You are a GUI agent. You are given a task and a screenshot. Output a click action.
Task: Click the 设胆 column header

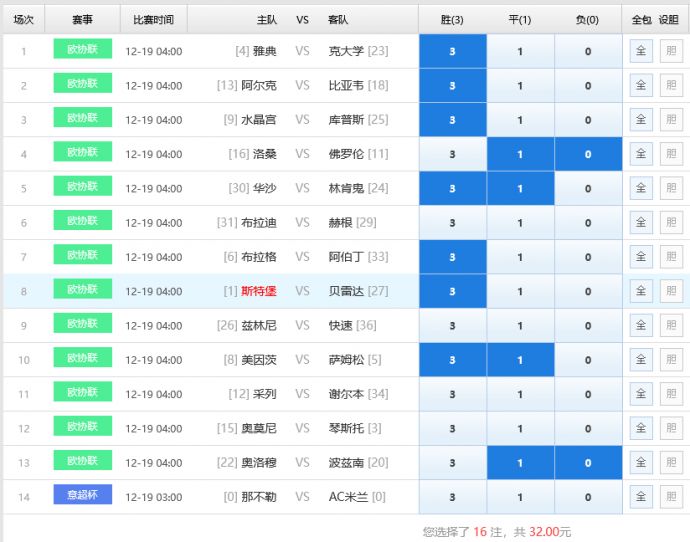coord(668,20)
